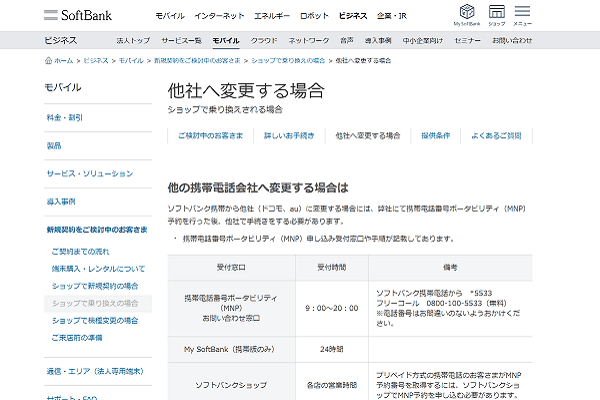This screenshot has width=600, height=400.
Task: Click the SoftBank logo
Action: (78, 15)
